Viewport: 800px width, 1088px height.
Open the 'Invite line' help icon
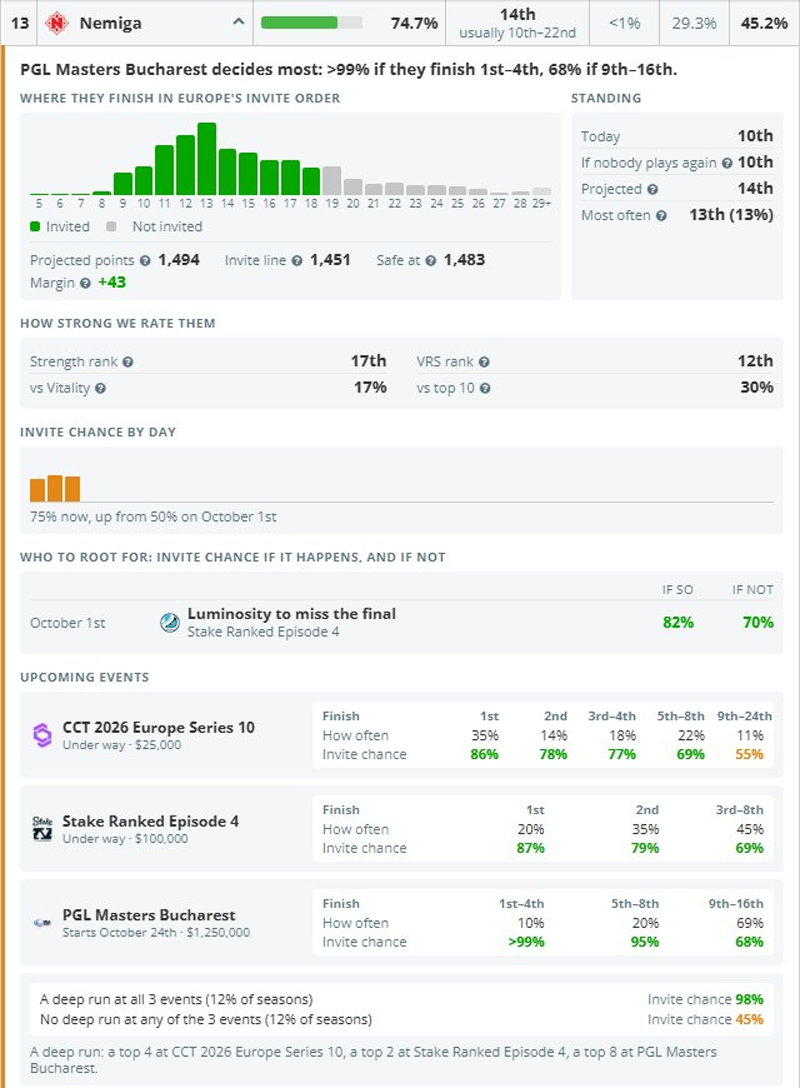pyautogui.click(x=297, y=261)
